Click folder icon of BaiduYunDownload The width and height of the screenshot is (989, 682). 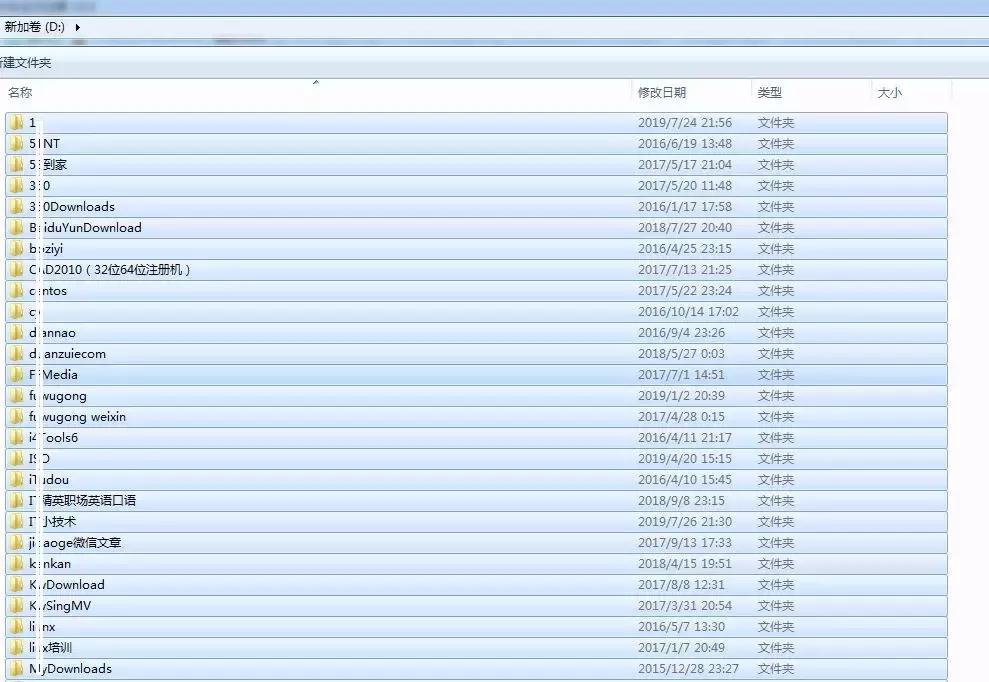[x=17, y=228]
